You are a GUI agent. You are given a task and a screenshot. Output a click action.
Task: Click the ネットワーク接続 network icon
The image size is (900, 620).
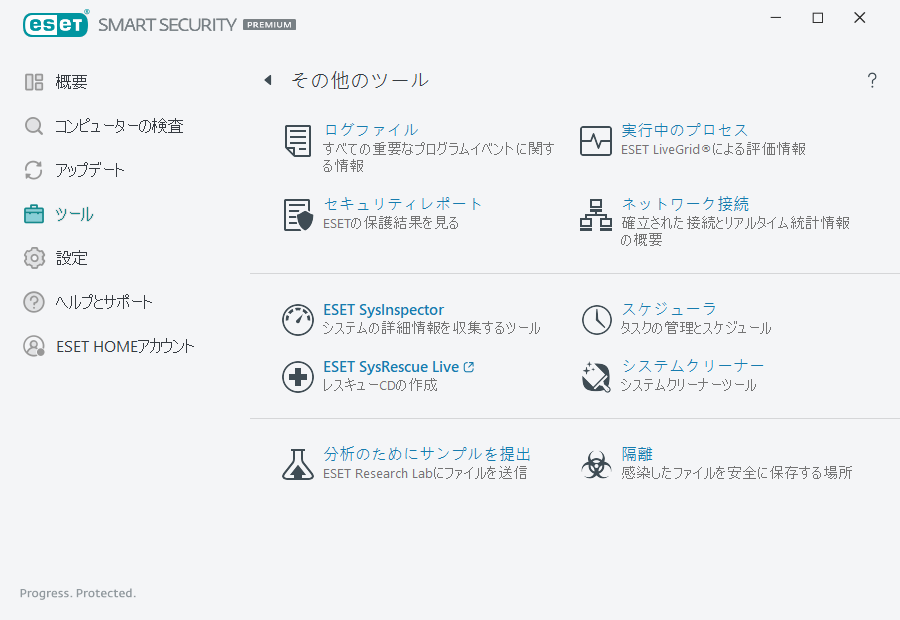click(596, 214)
